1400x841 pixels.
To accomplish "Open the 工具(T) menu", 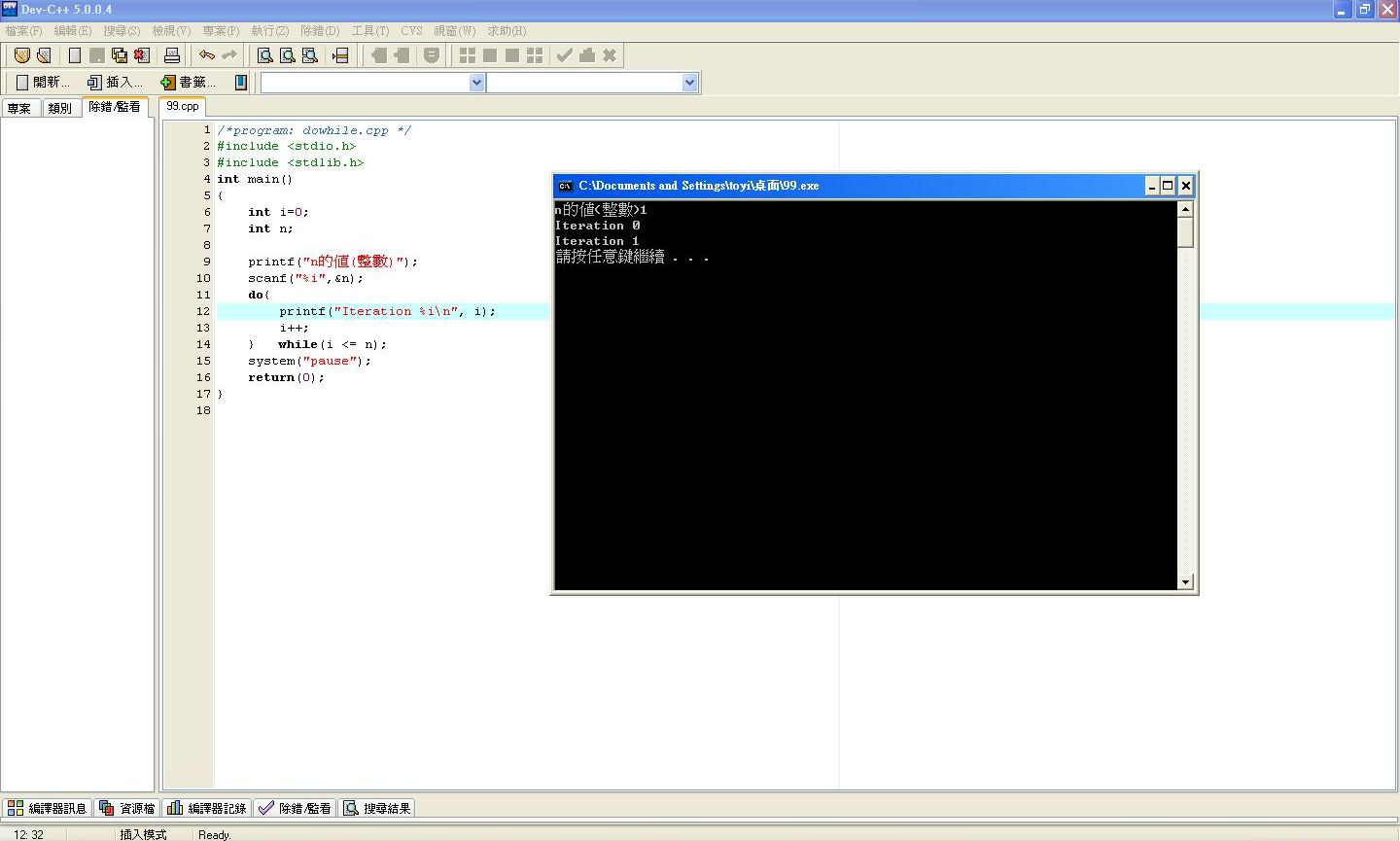I will point(369,31).
